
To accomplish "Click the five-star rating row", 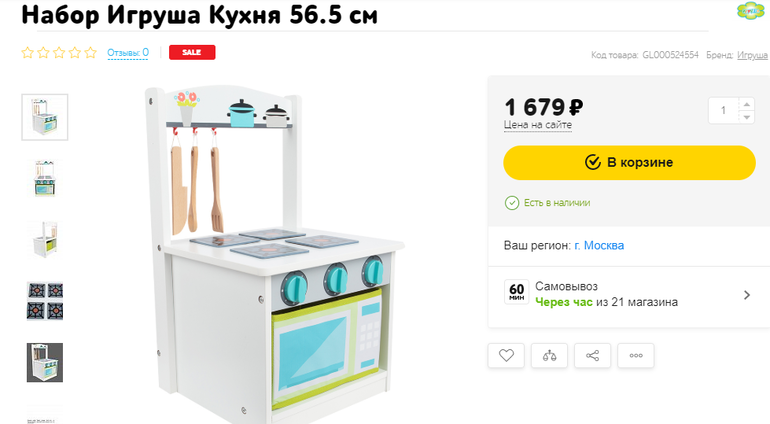I will (59, 53).
